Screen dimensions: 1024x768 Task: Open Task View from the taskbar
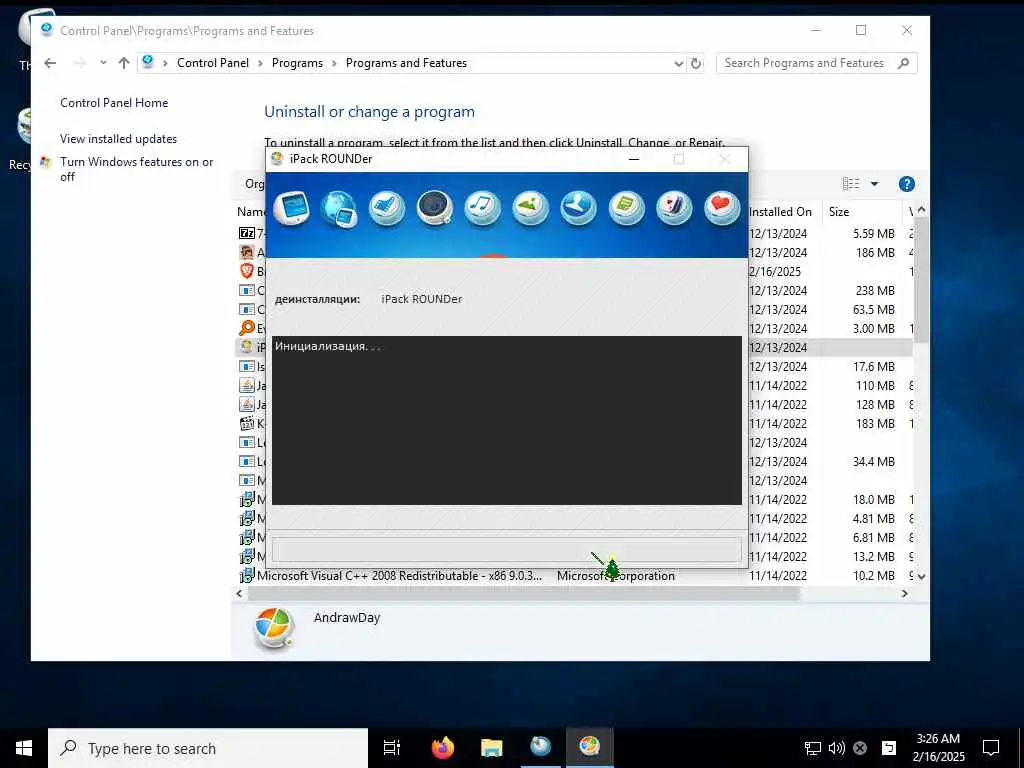pos(392,748)
